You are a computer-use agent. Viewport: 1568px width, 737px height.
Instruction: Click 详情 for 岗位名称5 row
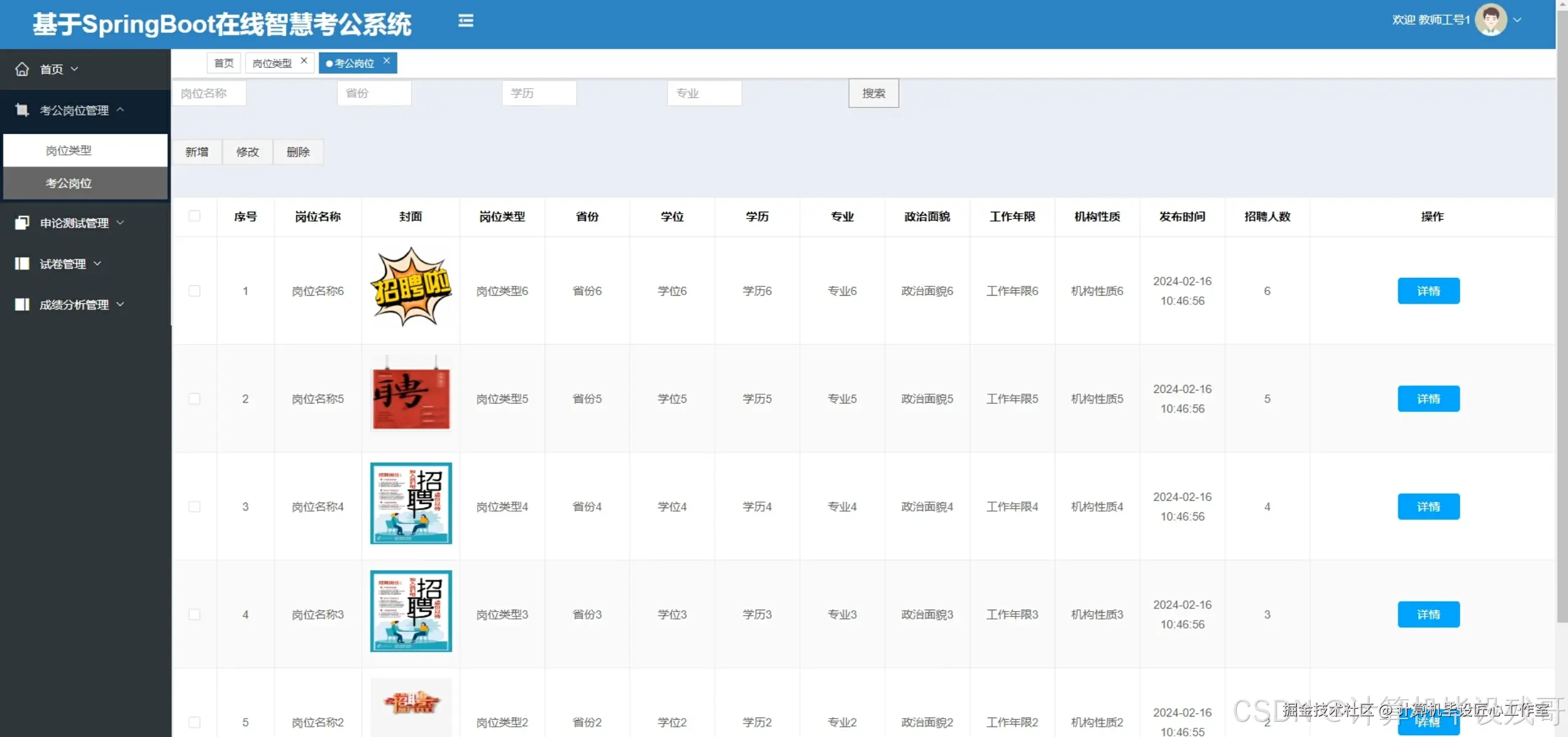tap(1428, 399)
